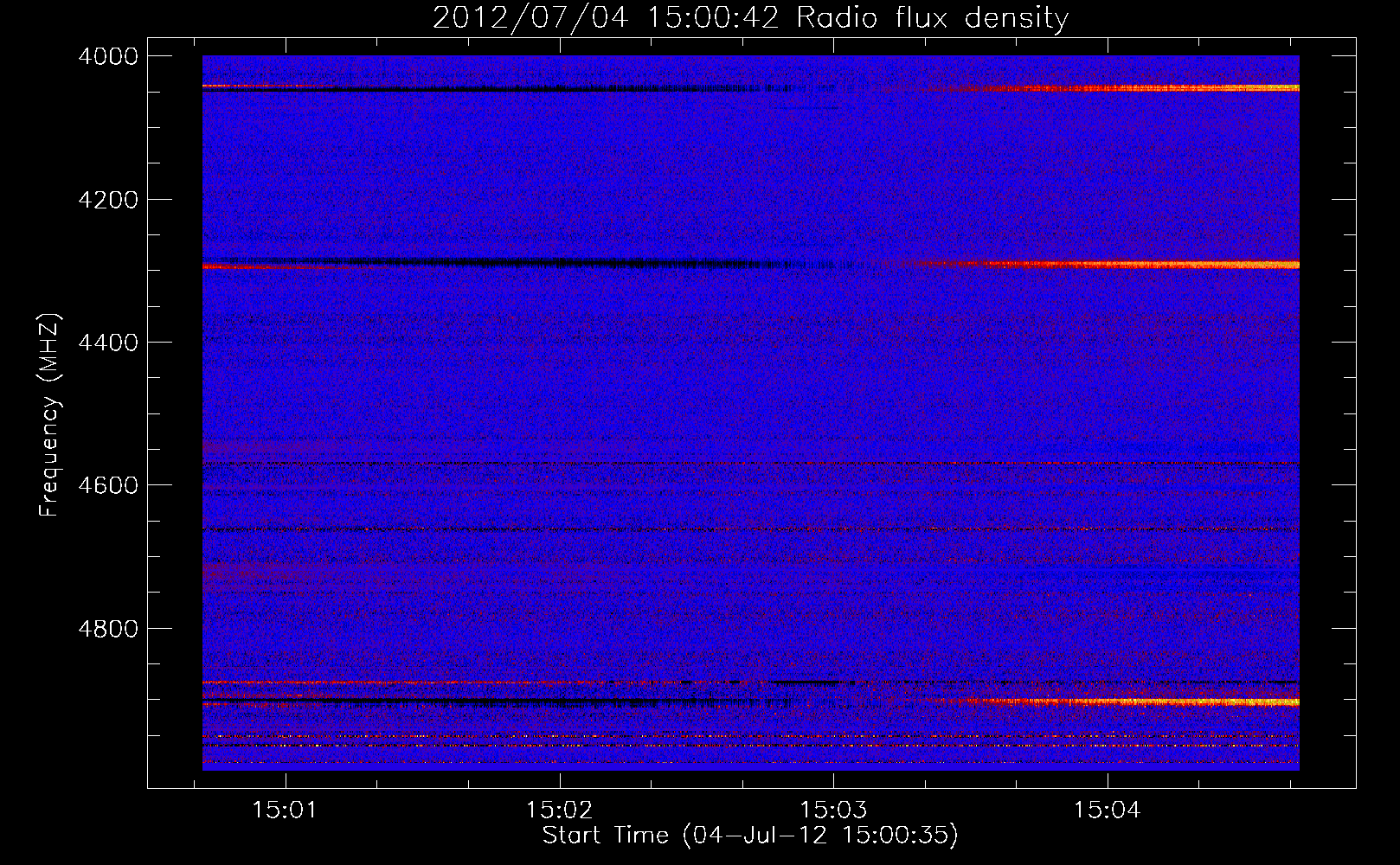1400x865 pixels.
Task: Click the 15:04 time tick label
Action: pos(1108,811)
